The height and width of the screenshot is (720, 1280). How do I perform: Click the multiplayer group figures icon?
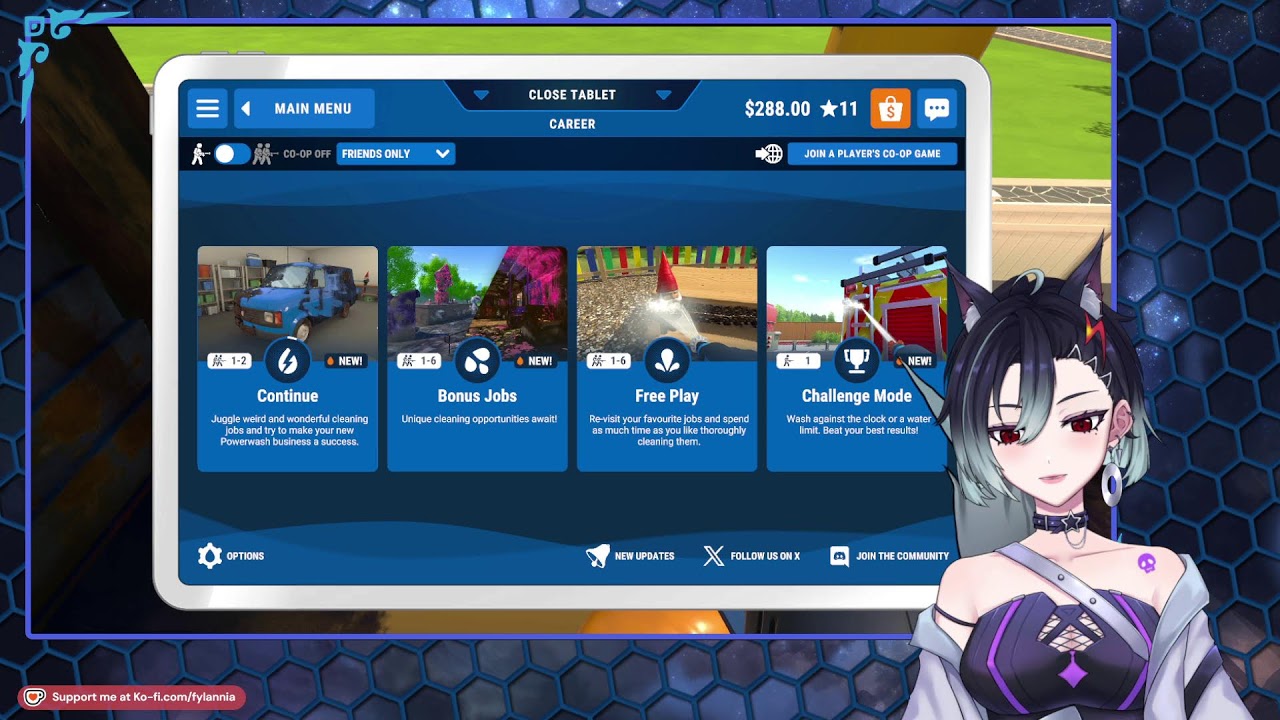point(264,154)
